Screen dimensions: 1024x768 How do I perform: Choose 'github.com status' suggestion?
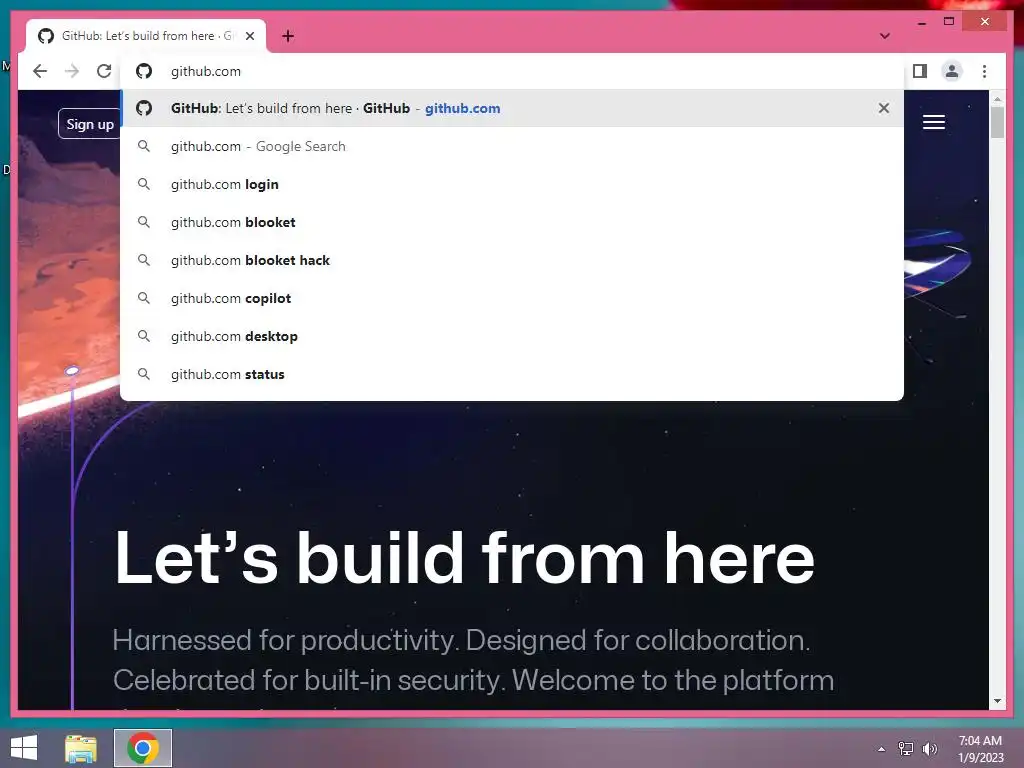coord(511,374)
